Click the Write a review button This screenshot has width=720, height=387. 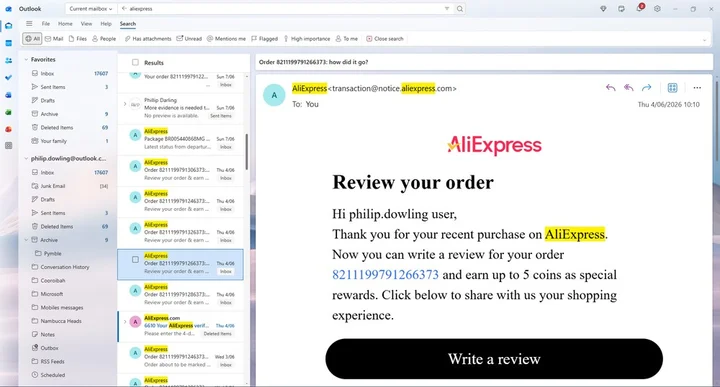[494, 359]
